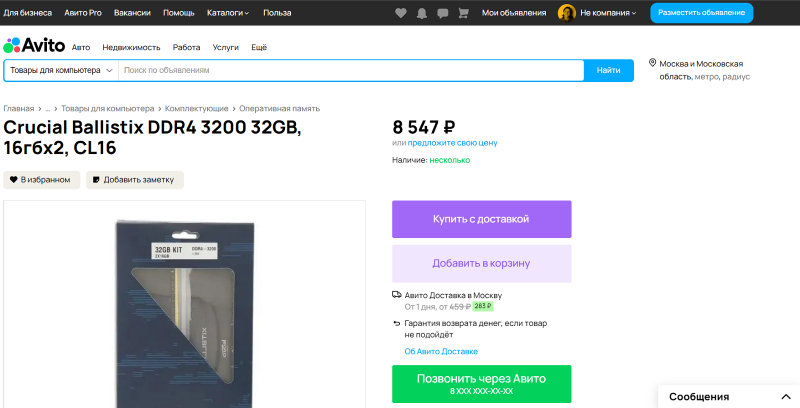The width and height of the screenshot is (800, 408).
Task: Open messages chat bubble icon in top bar
Action: (442, 13)
